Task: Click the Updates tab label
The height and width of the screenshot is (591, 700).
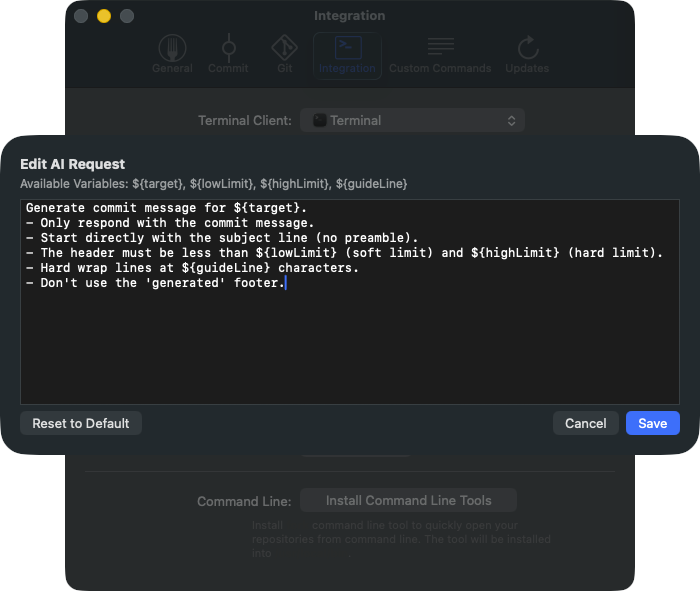Action: click(x=527, y=68)
